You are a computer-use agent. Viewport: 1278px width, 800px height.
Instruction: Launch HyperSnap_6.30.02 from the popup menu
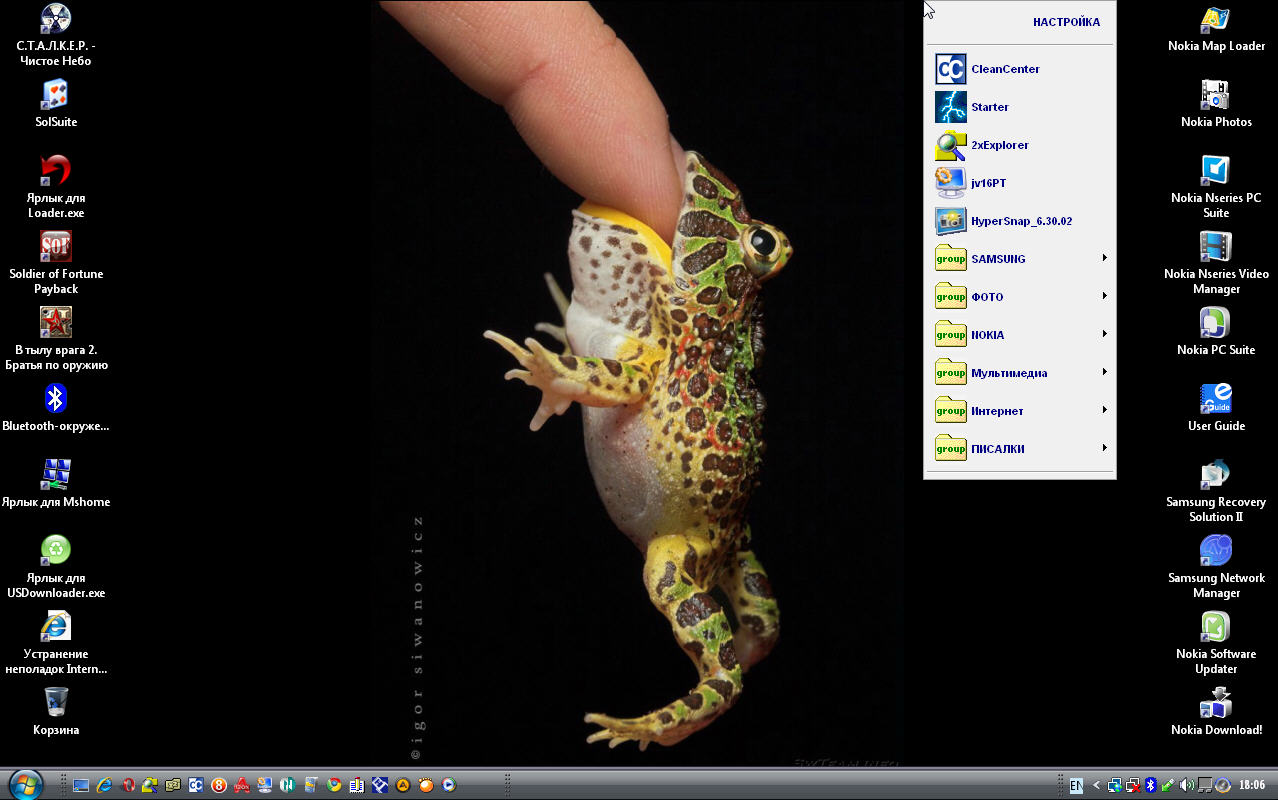coord(1020,221)
